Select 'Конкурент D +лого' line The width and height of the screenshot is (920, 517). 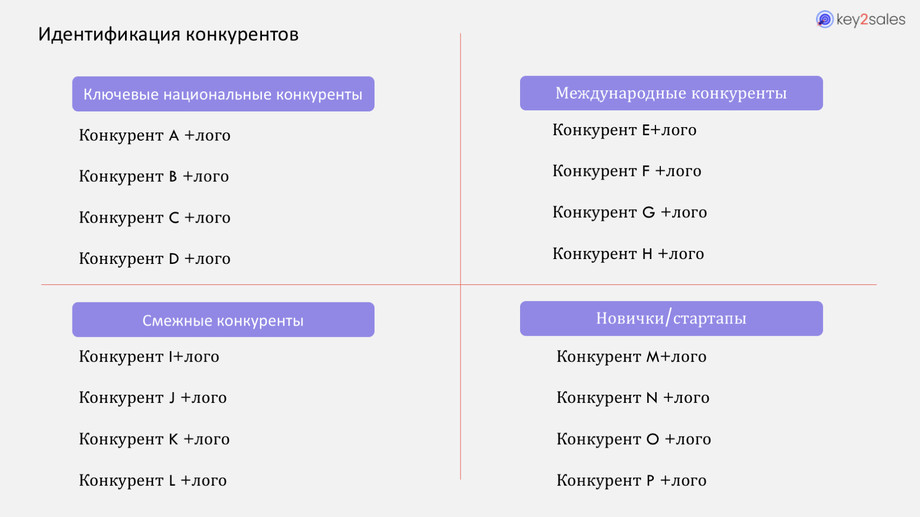point(155,259)
